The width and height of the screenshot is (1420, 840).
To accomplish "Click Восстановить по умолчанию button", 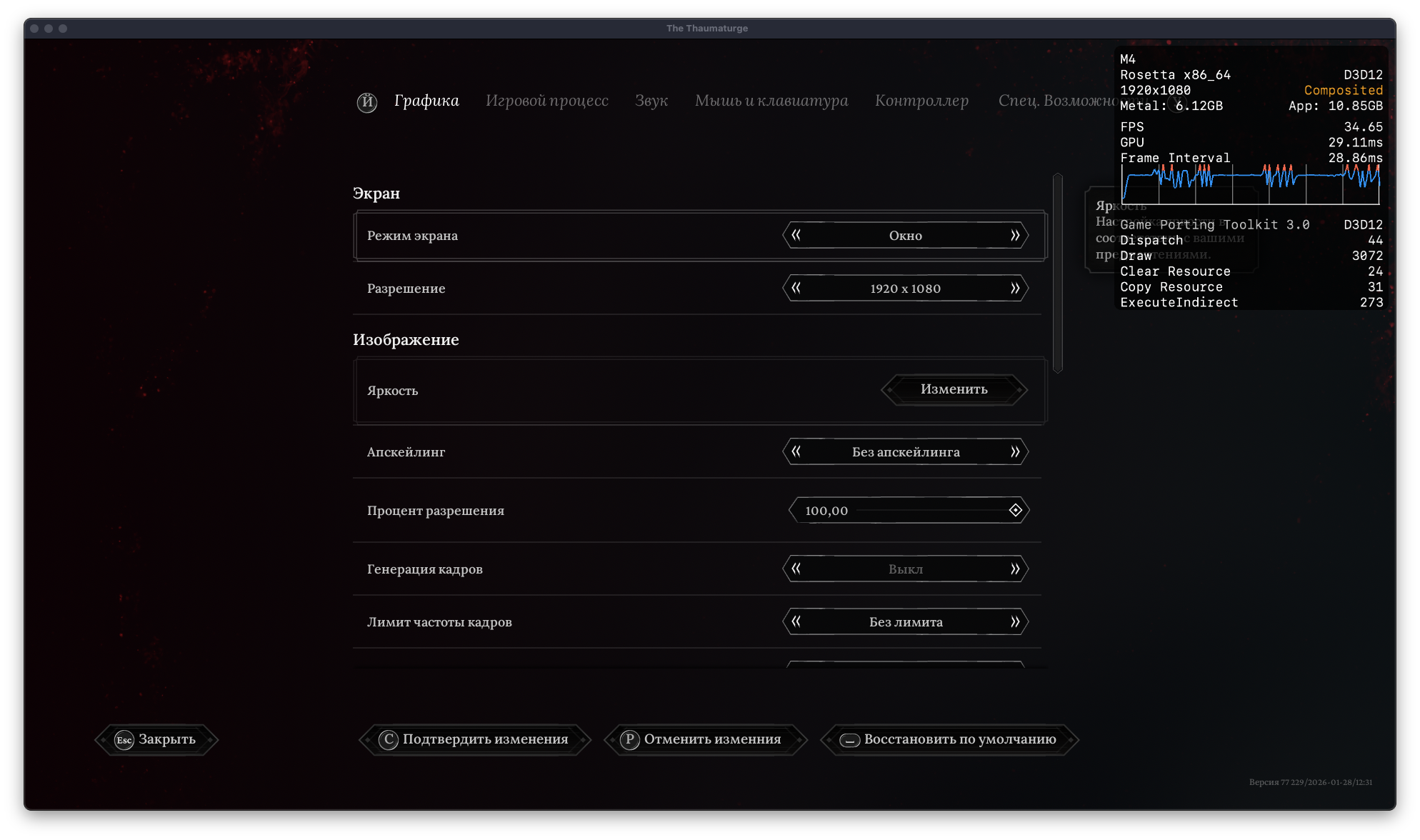I will 949,739.
